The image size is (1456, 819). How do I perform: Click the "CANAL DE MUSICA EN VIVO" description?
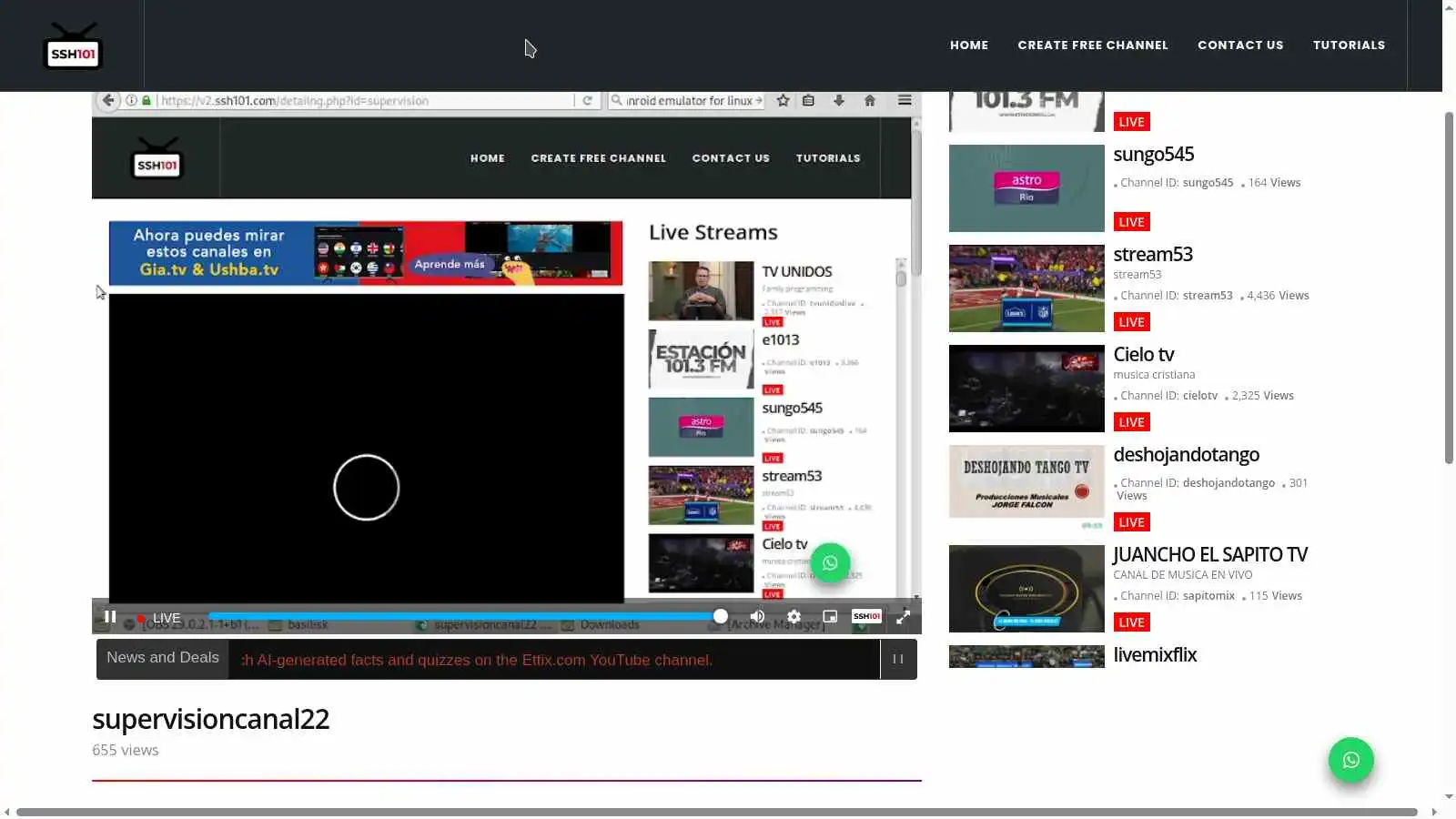(1182, 575)
